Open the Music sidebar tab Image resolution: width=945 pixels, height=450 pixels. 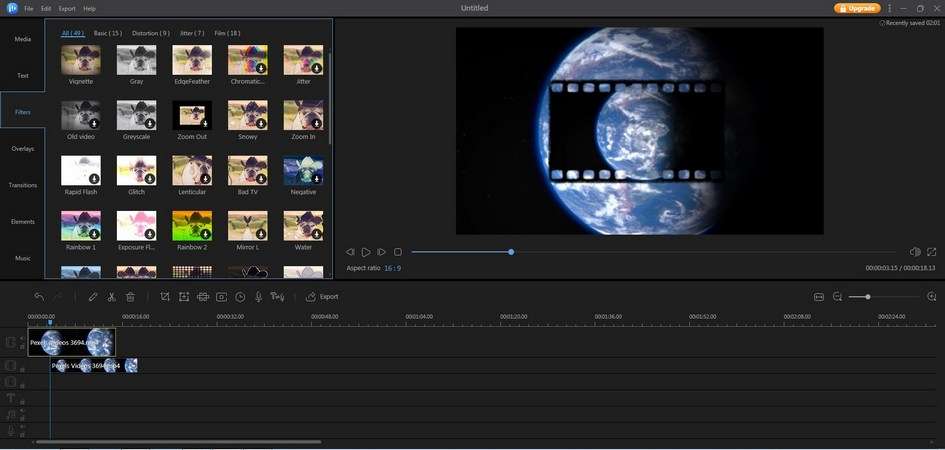[22, 258]
